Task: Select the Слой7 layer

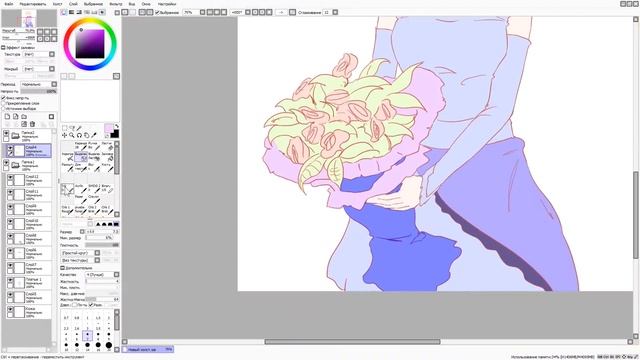Action: [29, 268]
